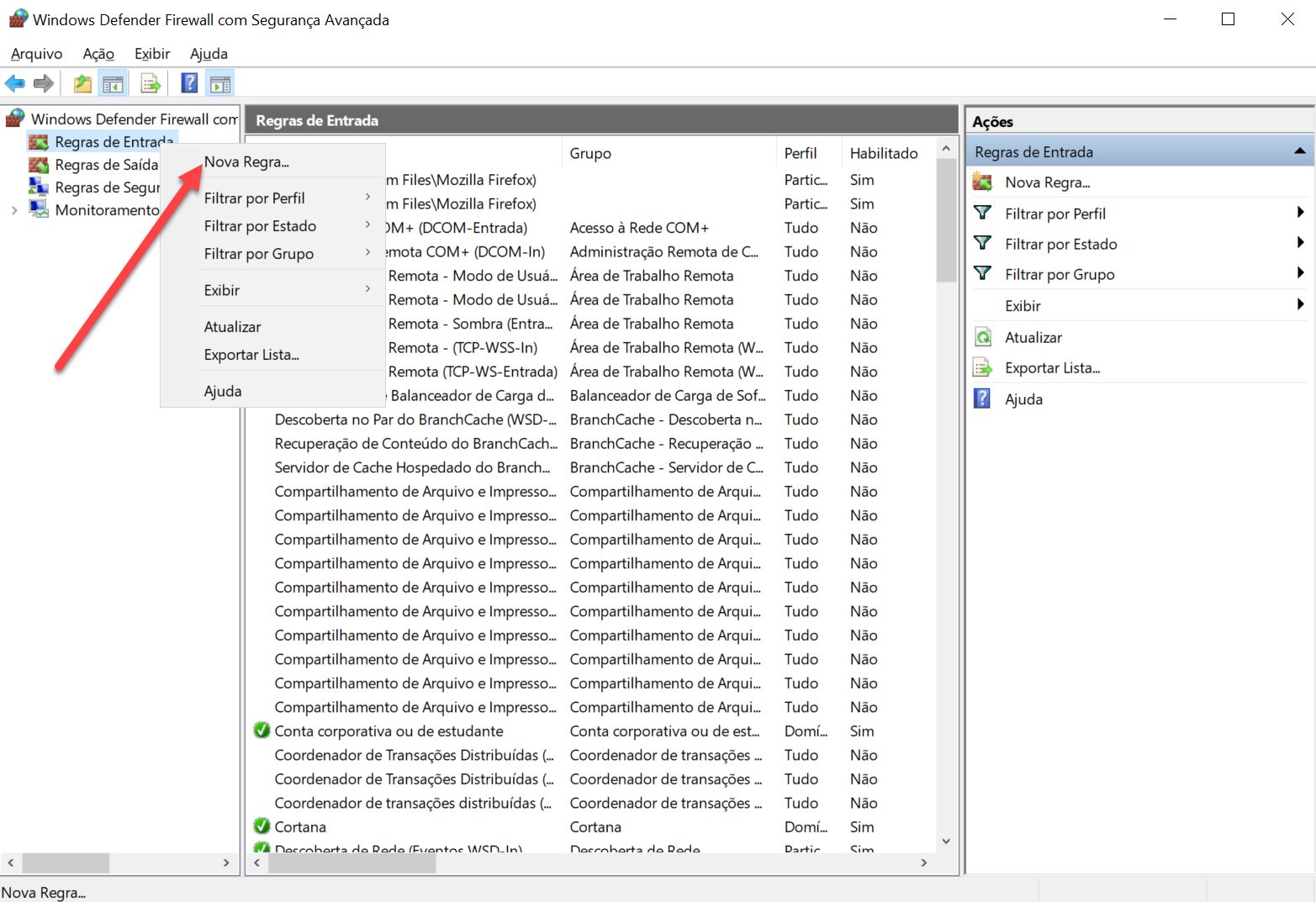Click the Up One Level folder icon

[82, 83]
